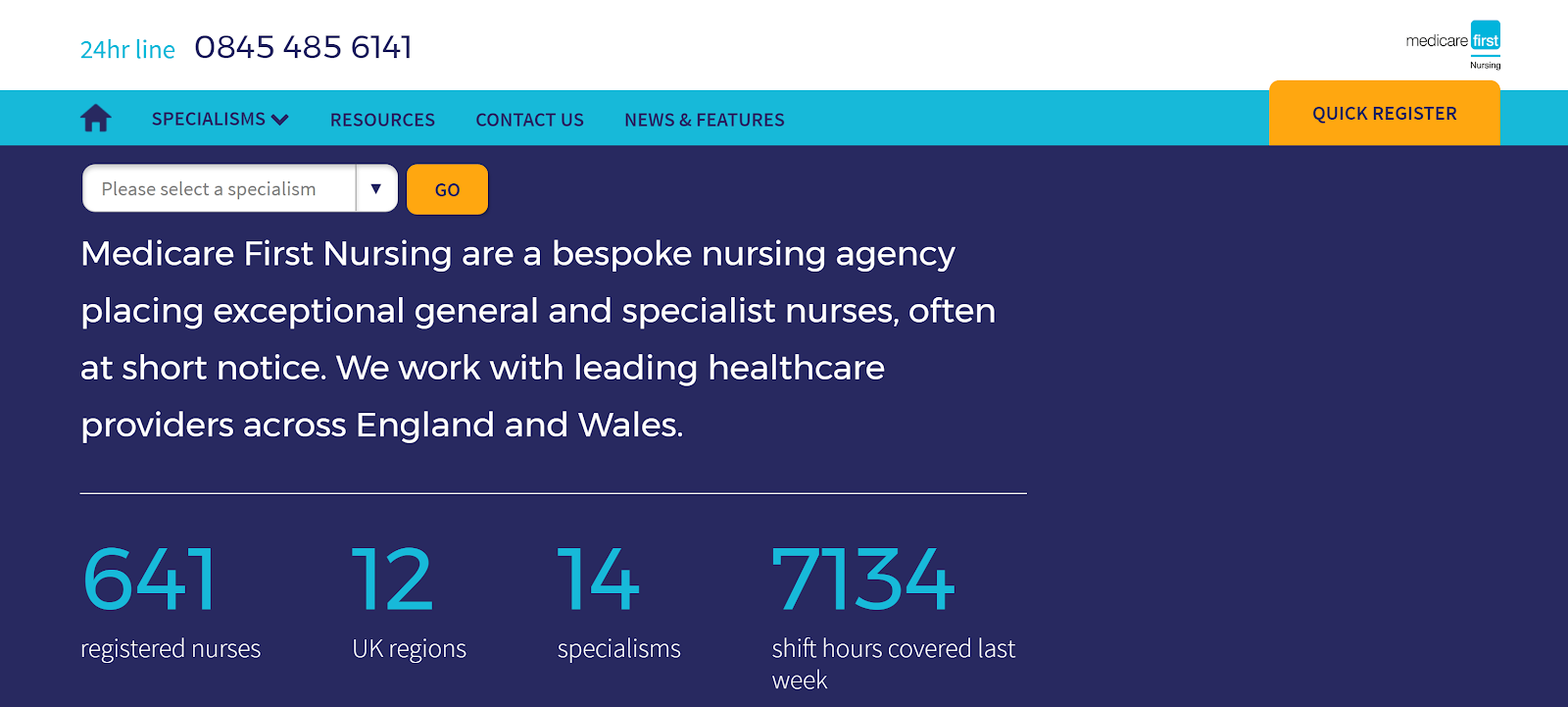Click the 'registered nurses' caption
Viewport: 1568px width, 707px height.
tap(171, 649)
